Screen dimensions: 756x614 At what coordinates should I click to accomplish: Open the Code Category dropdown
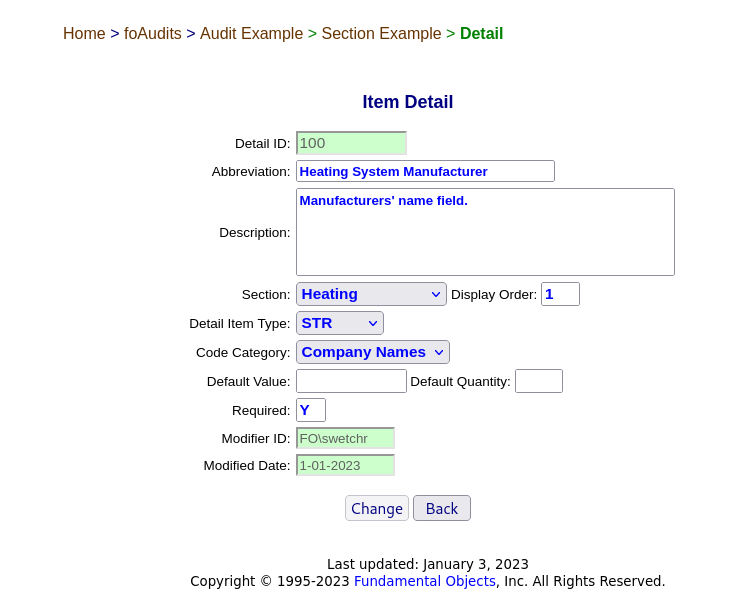[x=373, y=352]
